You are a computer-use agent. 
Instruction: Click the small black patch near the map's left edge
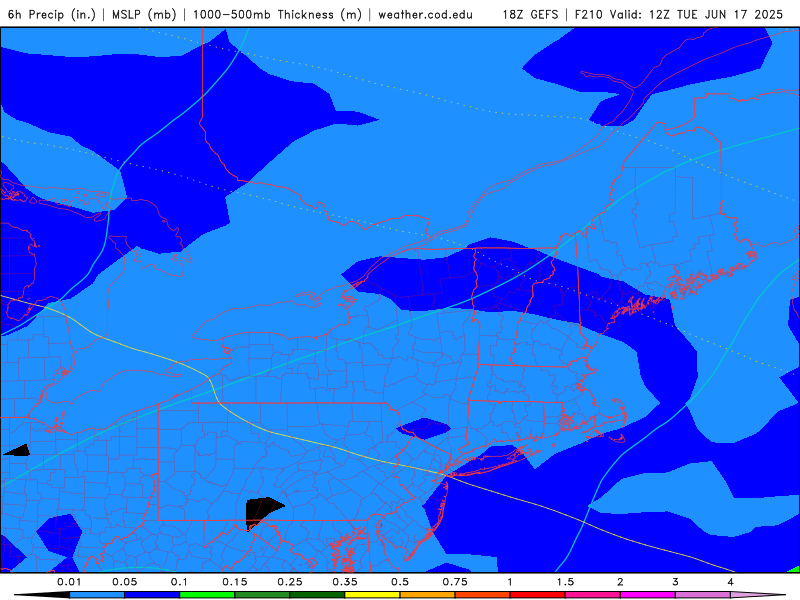point(18,450)
